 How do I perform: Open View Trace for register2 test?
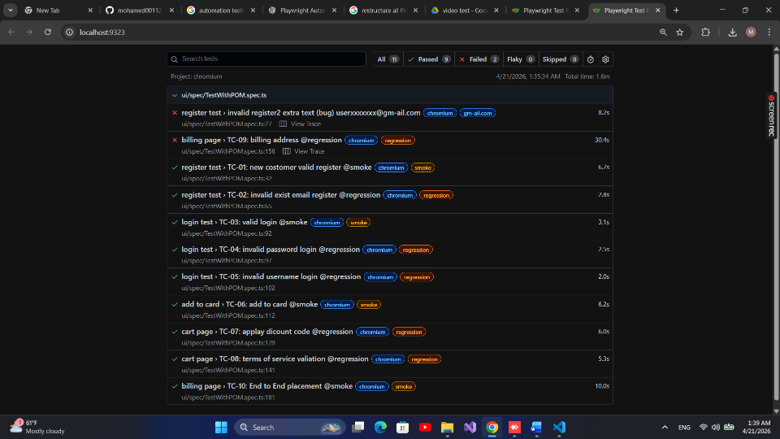(300, 124)
